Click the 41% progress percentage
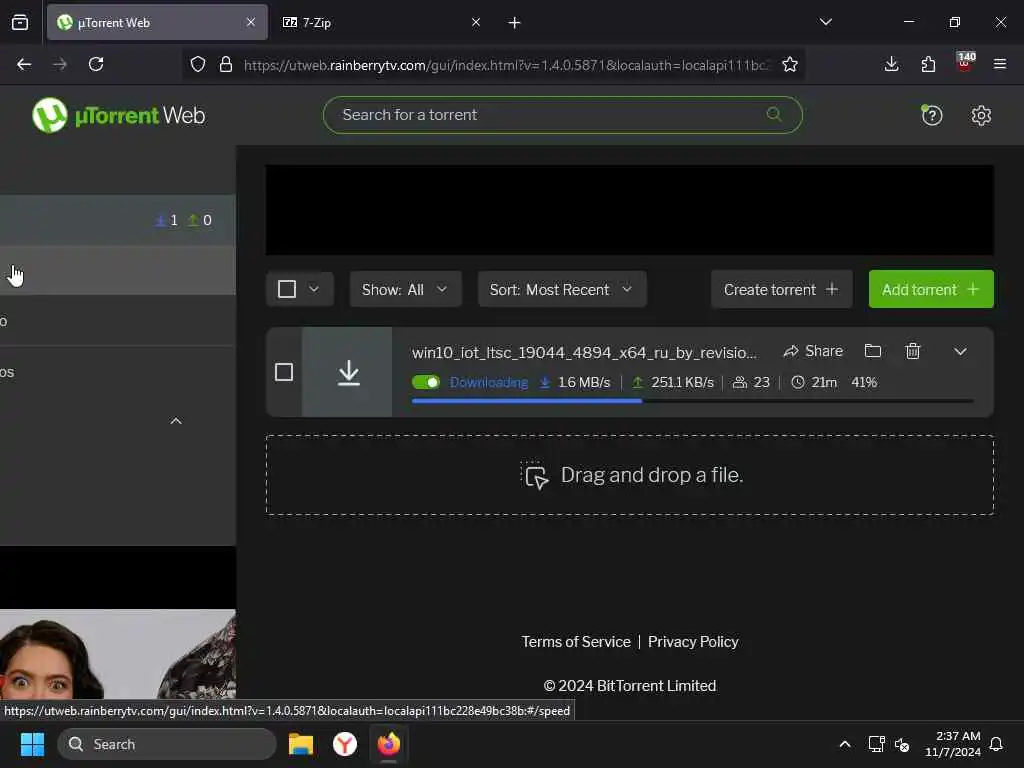1024x768 pixels. [x=863, y=382]
